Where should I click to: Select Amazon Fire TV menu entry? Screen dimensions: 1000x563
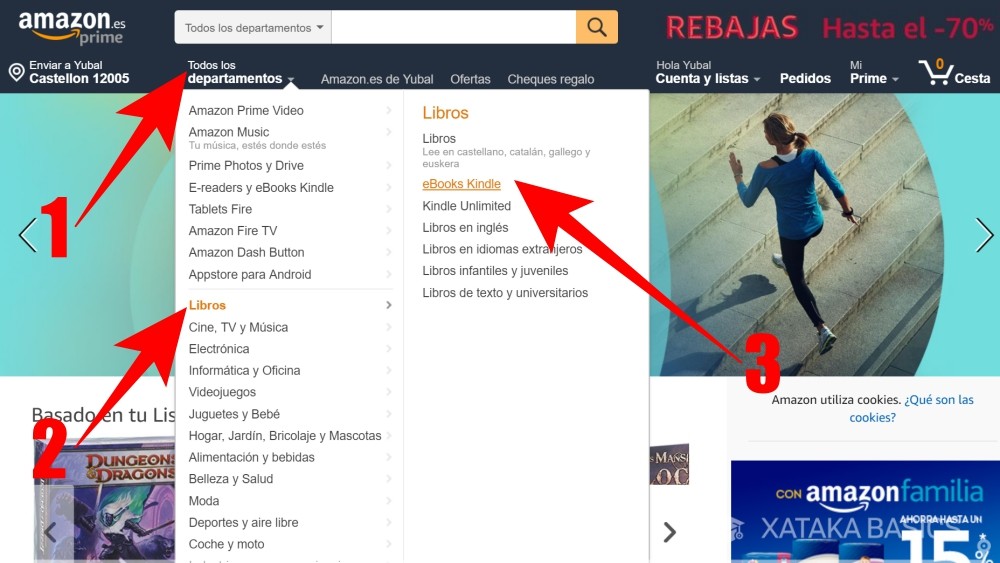click(x=233, y=231)
